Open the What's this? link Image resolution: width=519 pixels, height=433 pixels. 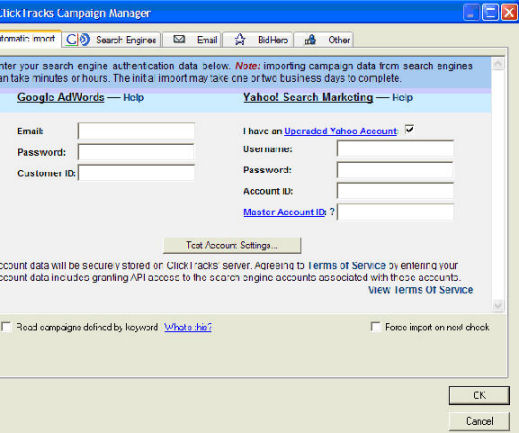[188, 327]
